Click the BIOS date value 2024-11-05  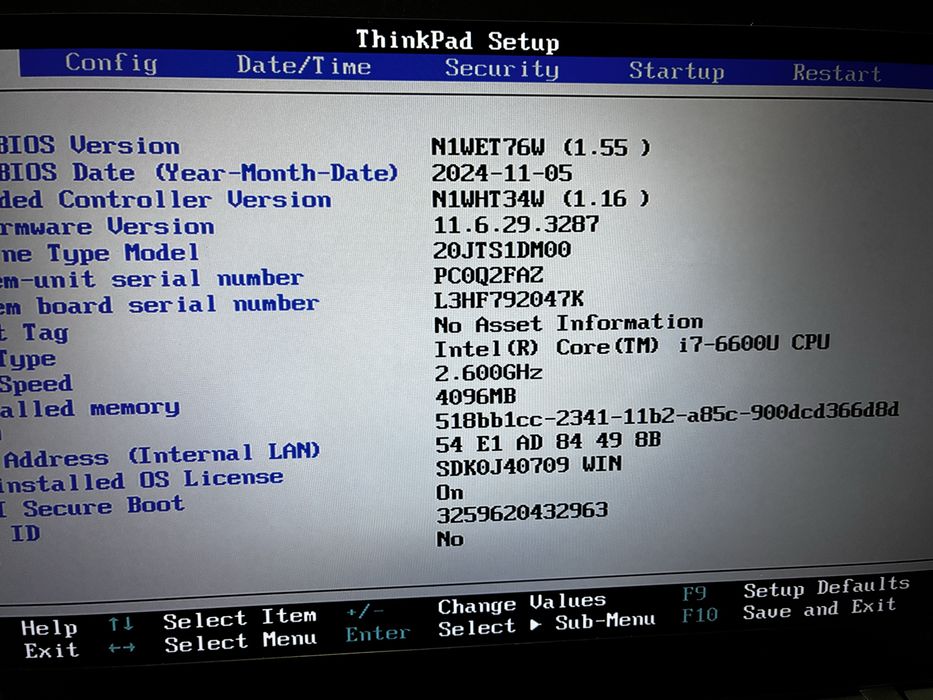(x=502, y=173)
